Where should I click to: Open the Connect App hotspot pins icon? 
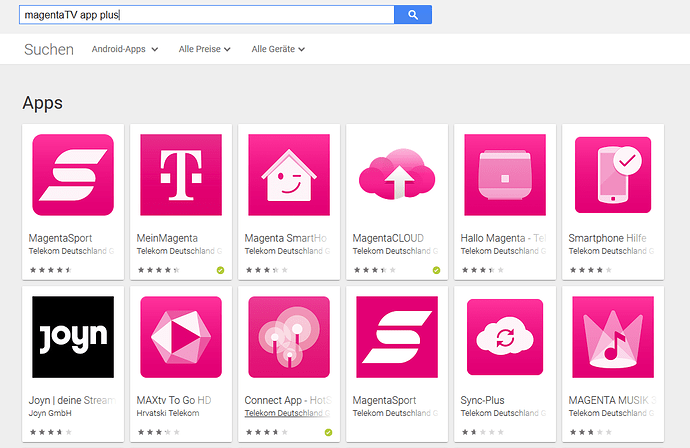[289, 337]
